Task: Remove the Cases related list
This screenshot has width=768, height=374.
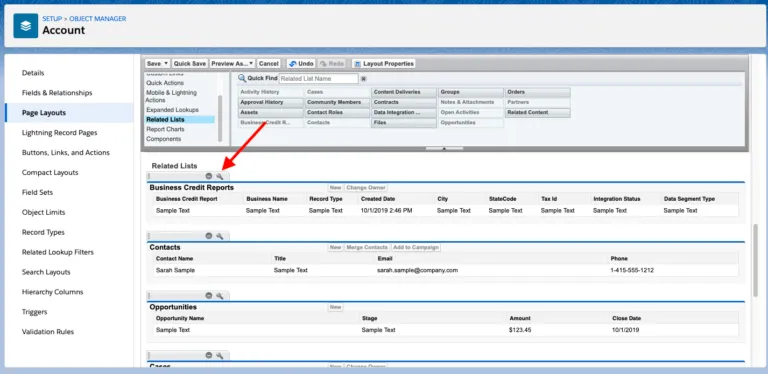Action: (209, 355)
